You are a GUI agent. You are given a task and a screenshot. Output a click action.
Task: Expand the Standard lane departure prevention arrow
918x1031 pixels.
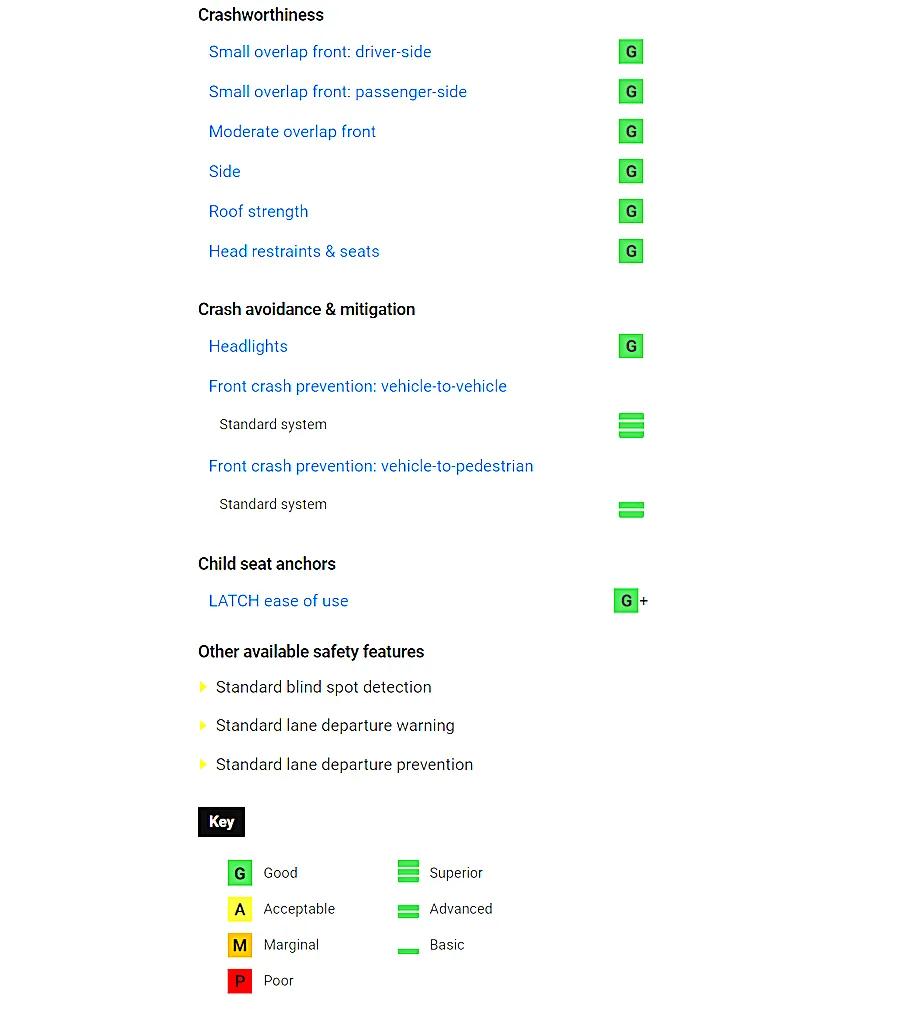(203, 765)
